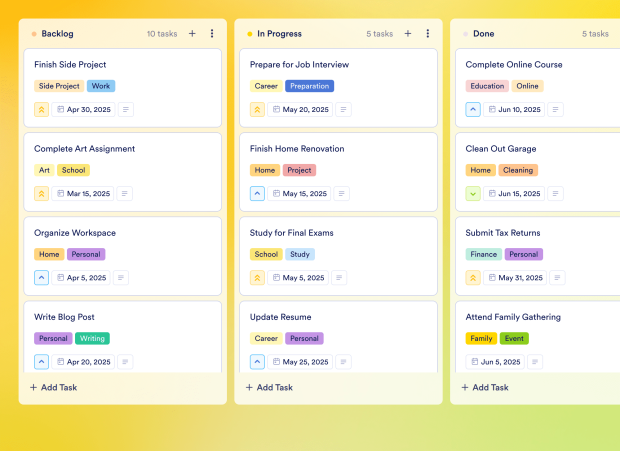Click the Finance tag
The height and width of the screenshot is (451, 620).
[484, 254]
